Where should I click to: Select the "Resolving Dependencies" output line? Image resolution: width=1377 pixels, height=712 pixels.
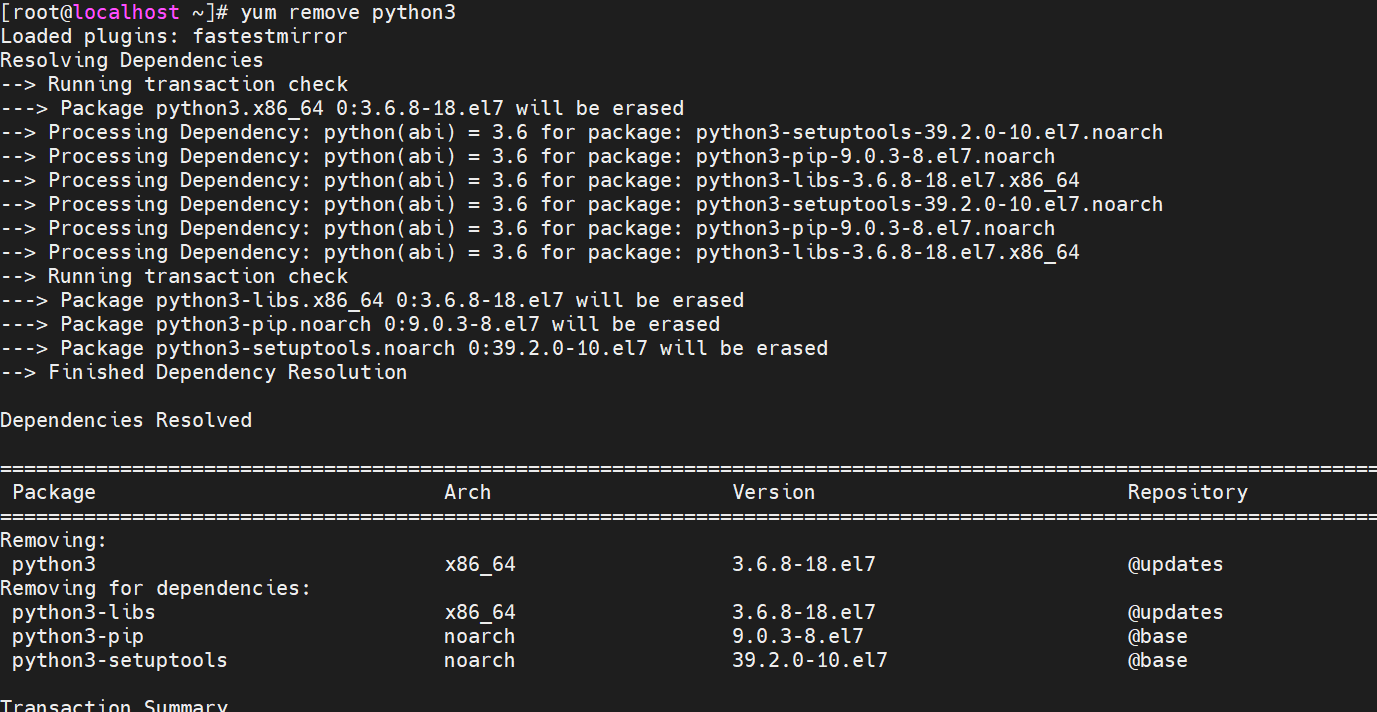[x=132, y=61]
